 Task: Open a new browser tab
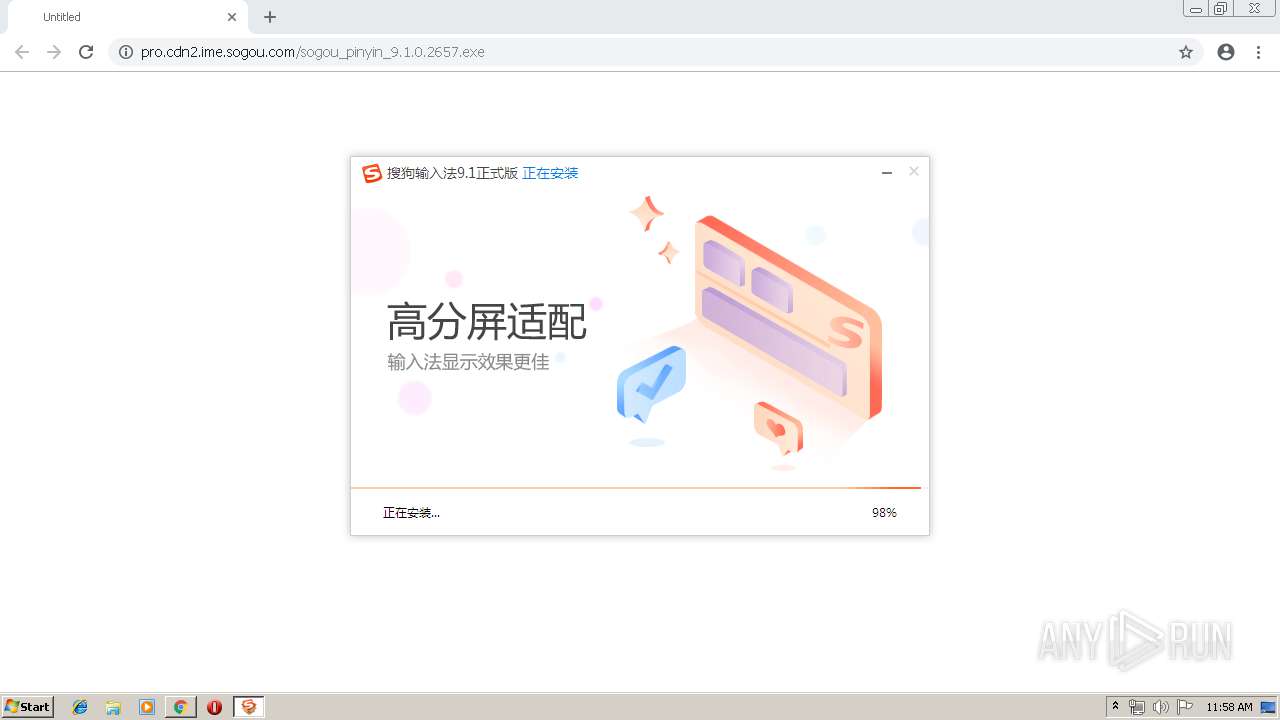pyautogui.click(x=270, y=17)
